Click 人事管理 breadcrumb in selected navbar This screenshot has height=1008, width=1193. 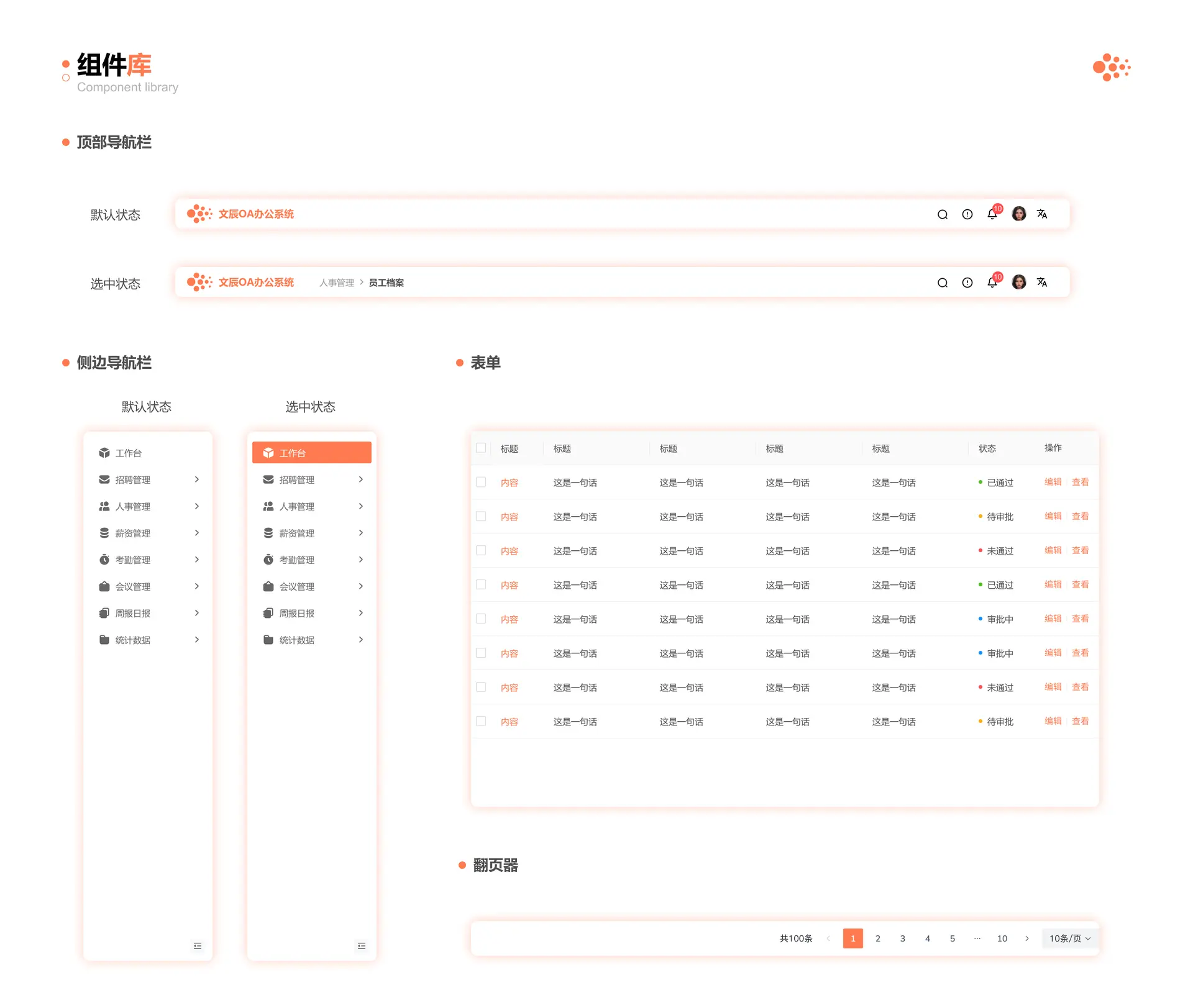[337, 283]
